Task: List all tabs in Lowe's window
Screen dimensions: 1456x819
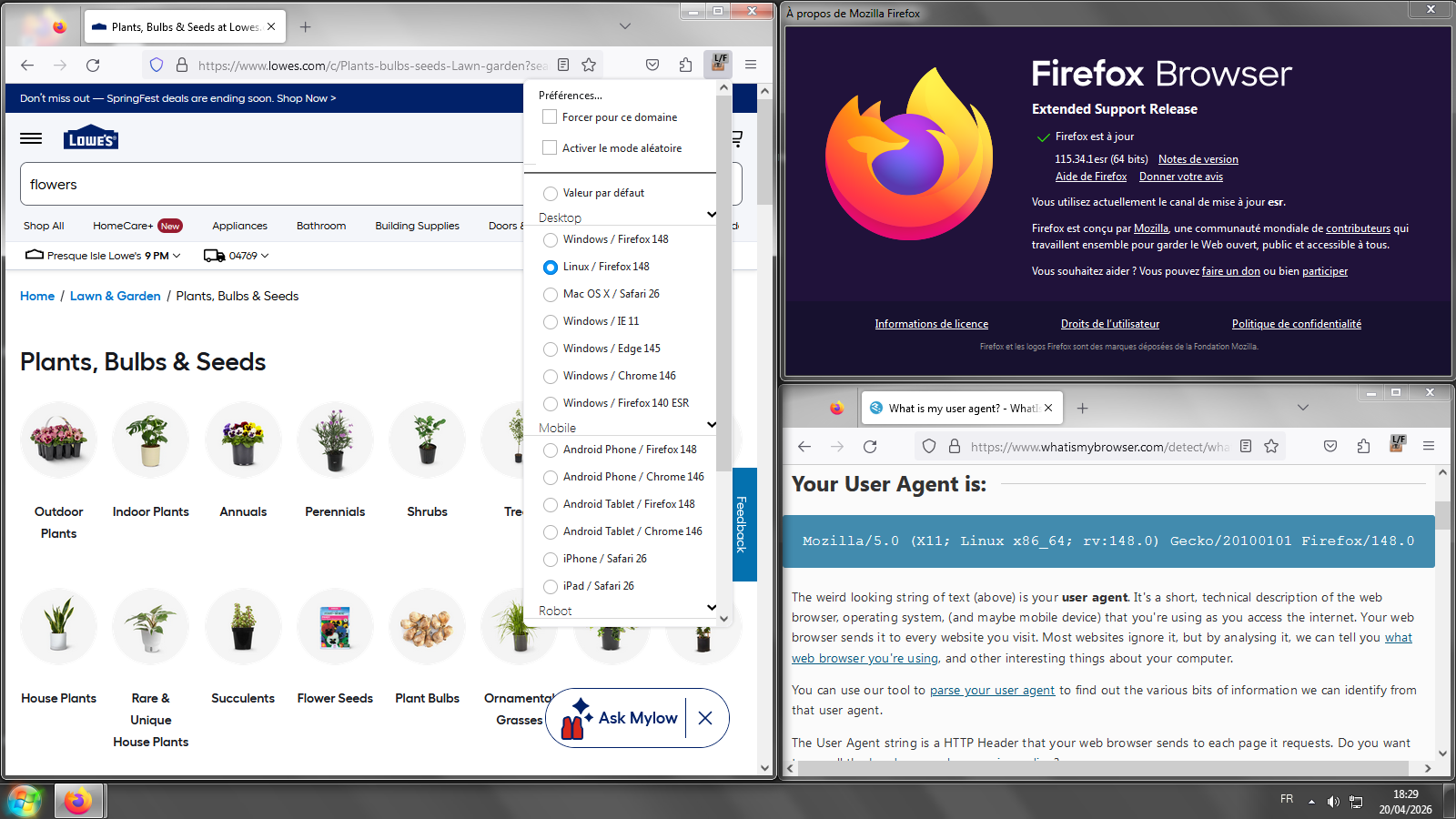Action: pyautogui.click(x=625, y=26)
